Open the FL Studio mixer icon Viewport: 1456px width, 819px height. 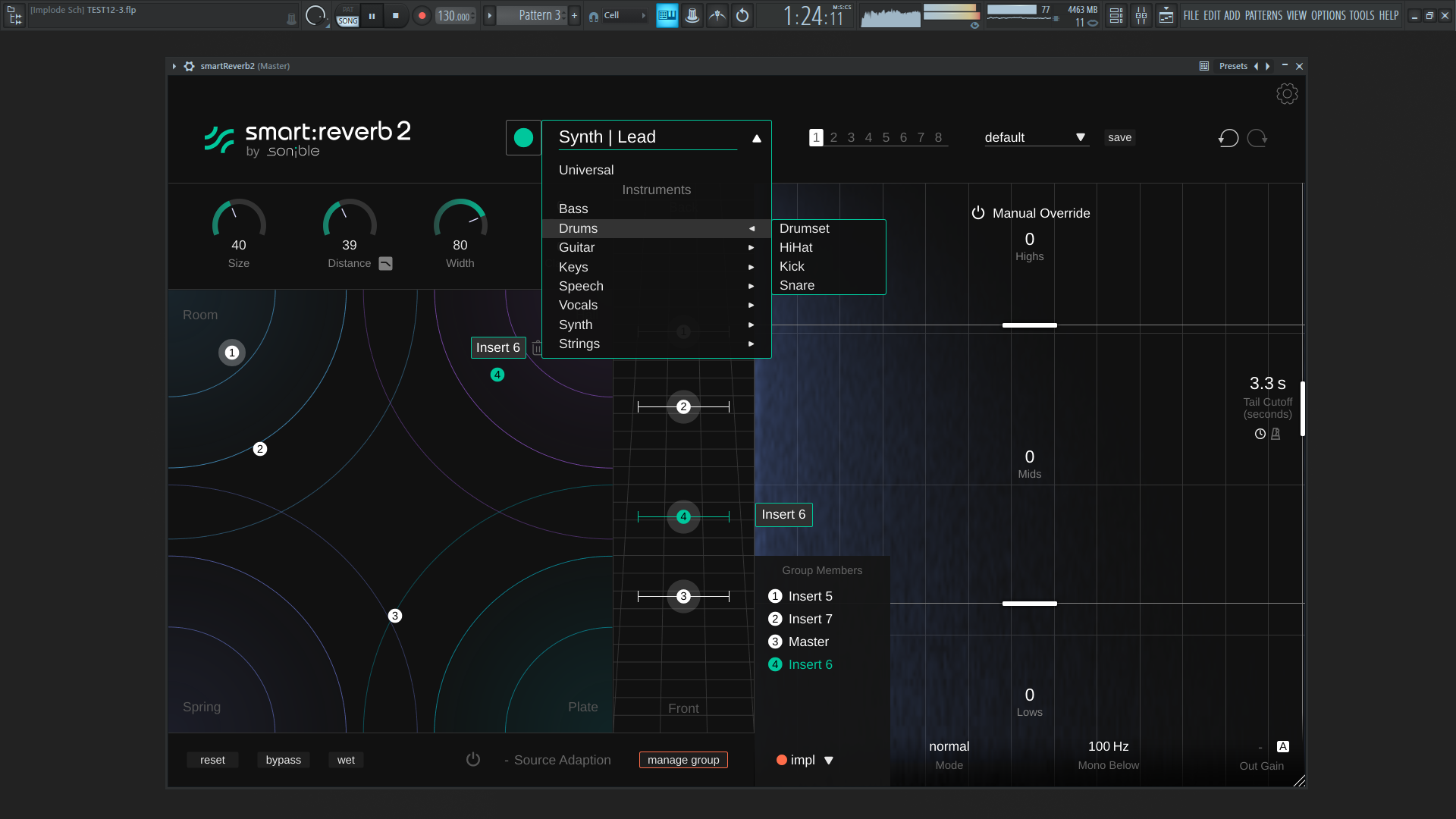[1141, 15]
